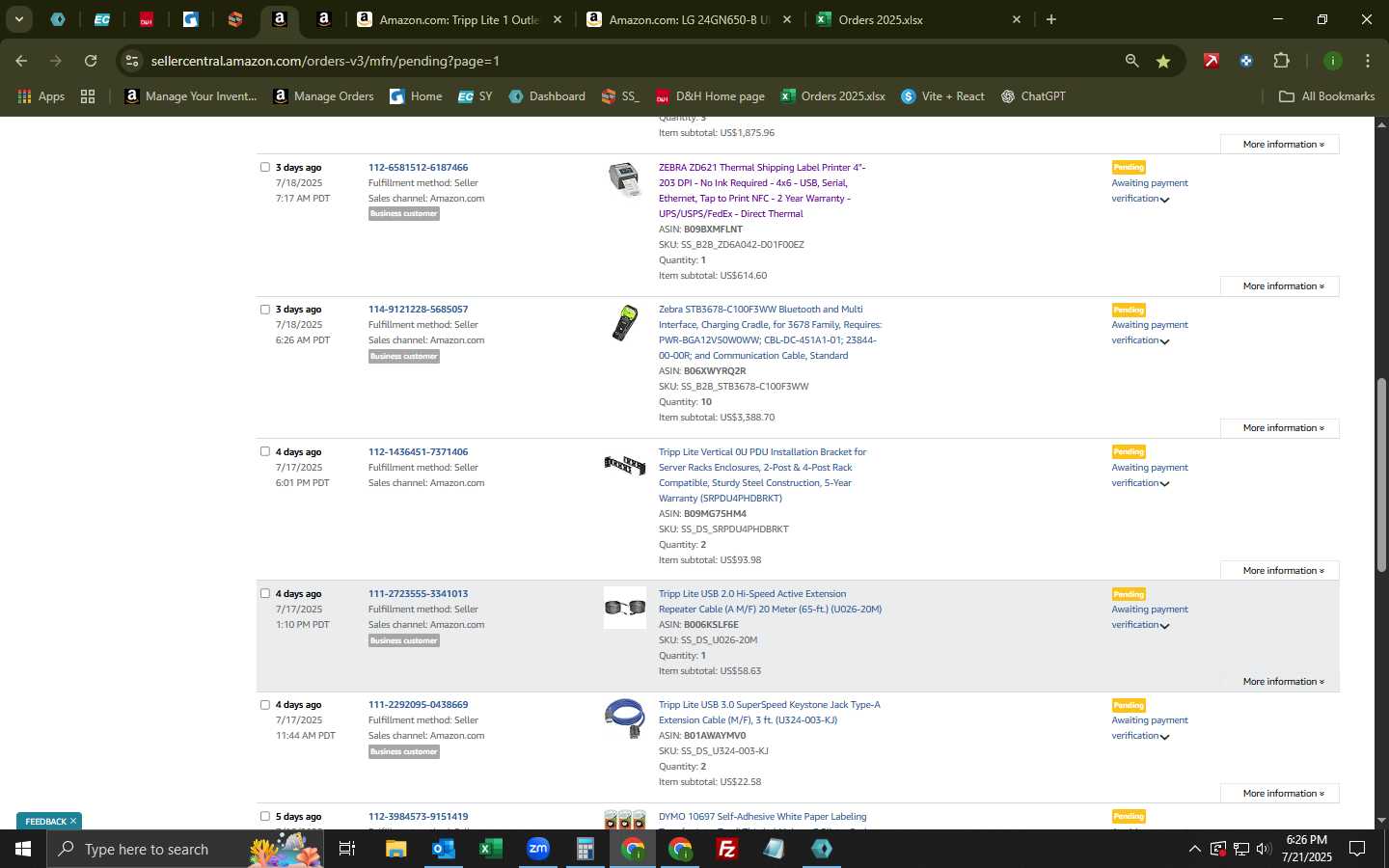
Task: Open Manage Your Inventory bookmark
Action: 191,96
